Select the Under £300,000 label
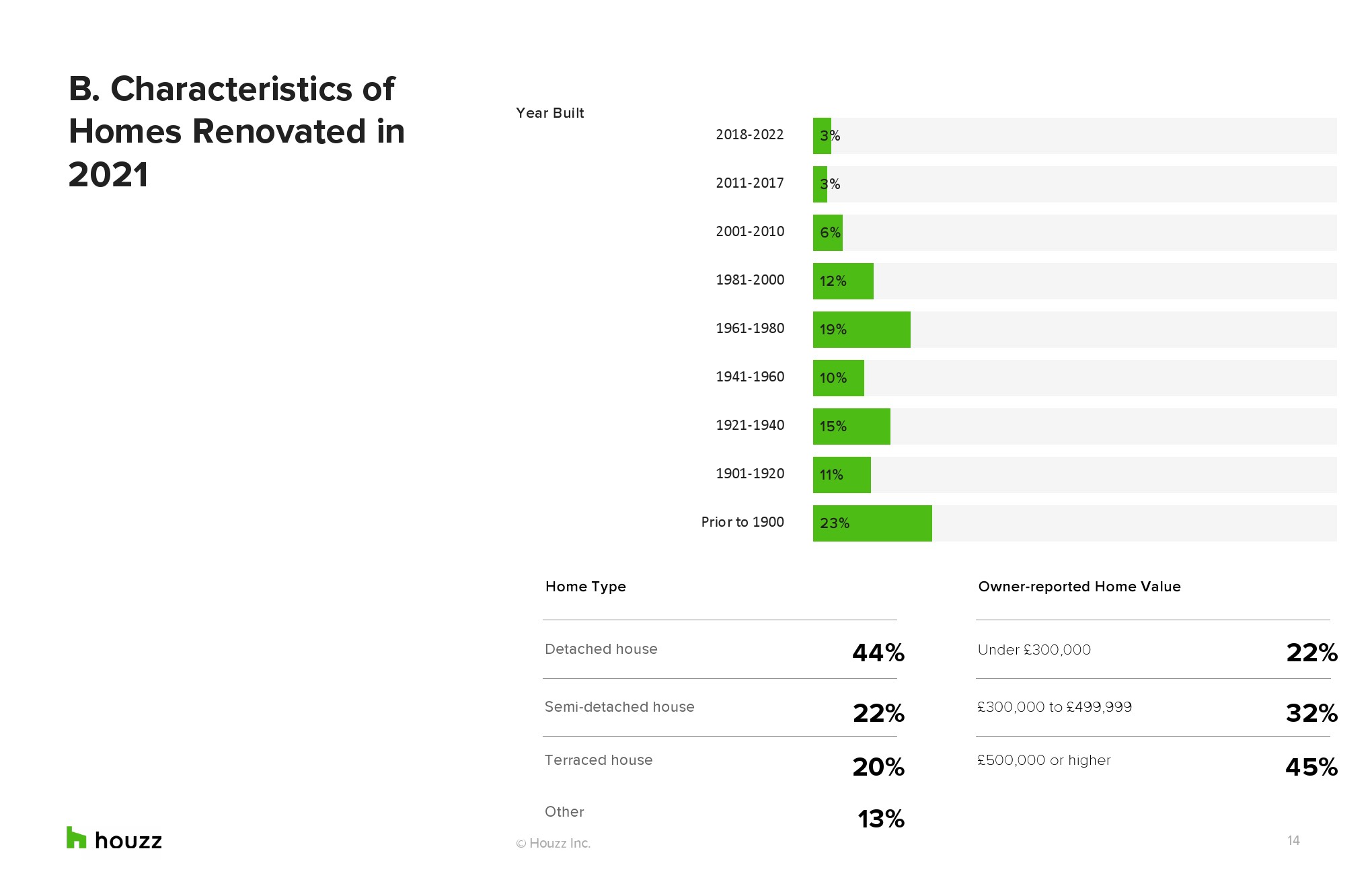1372x888 pixels. [1034, 650]
